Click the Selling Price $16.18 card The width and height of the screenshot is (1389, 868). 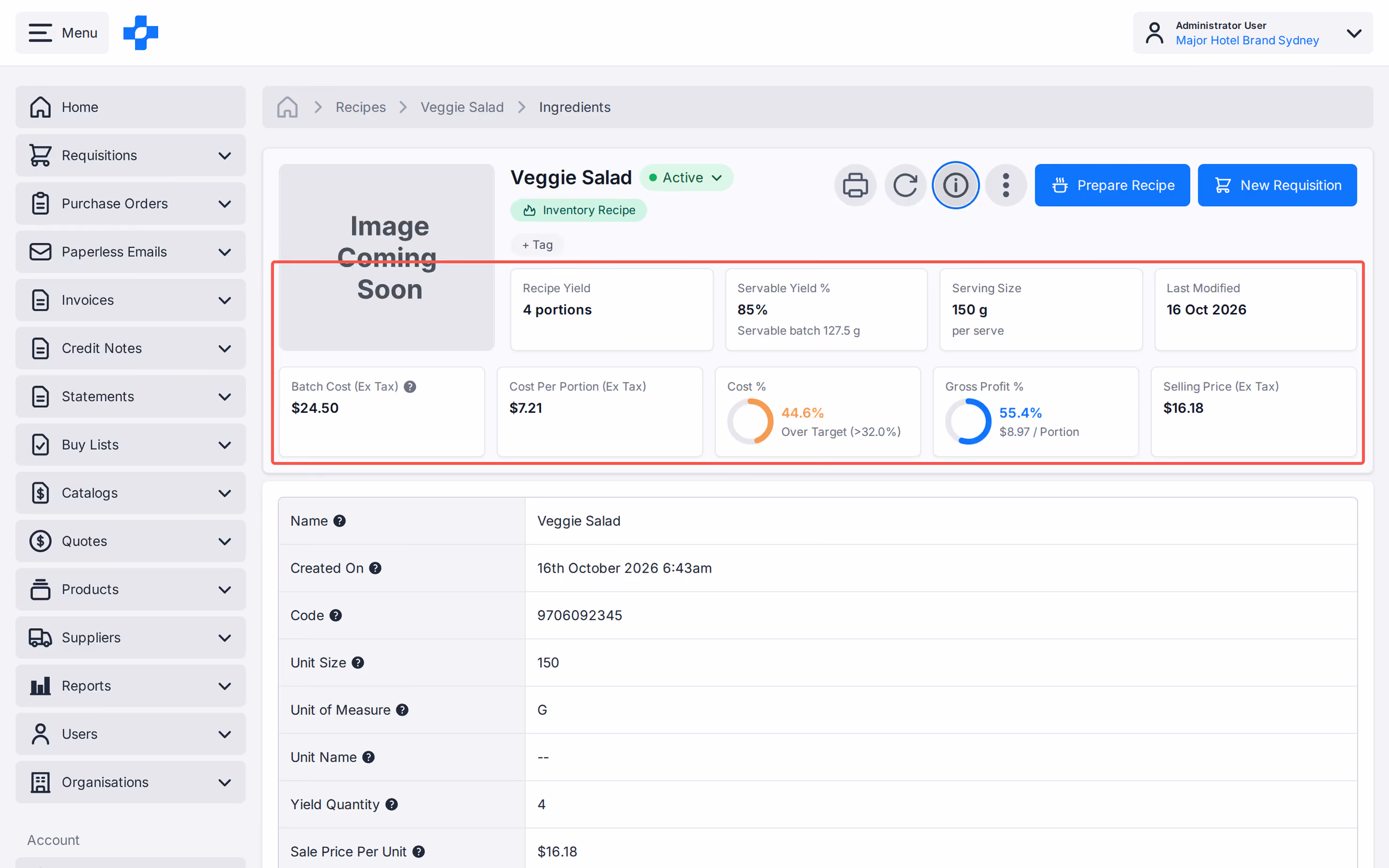click(x=1253, y=412)
